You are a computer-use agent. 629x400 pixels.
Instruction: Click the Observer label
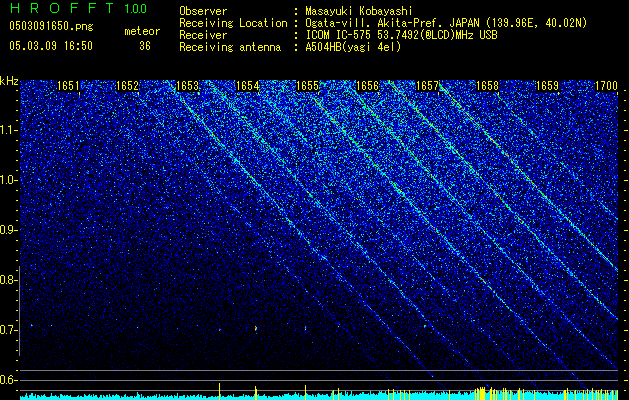(x=203, y=11)
